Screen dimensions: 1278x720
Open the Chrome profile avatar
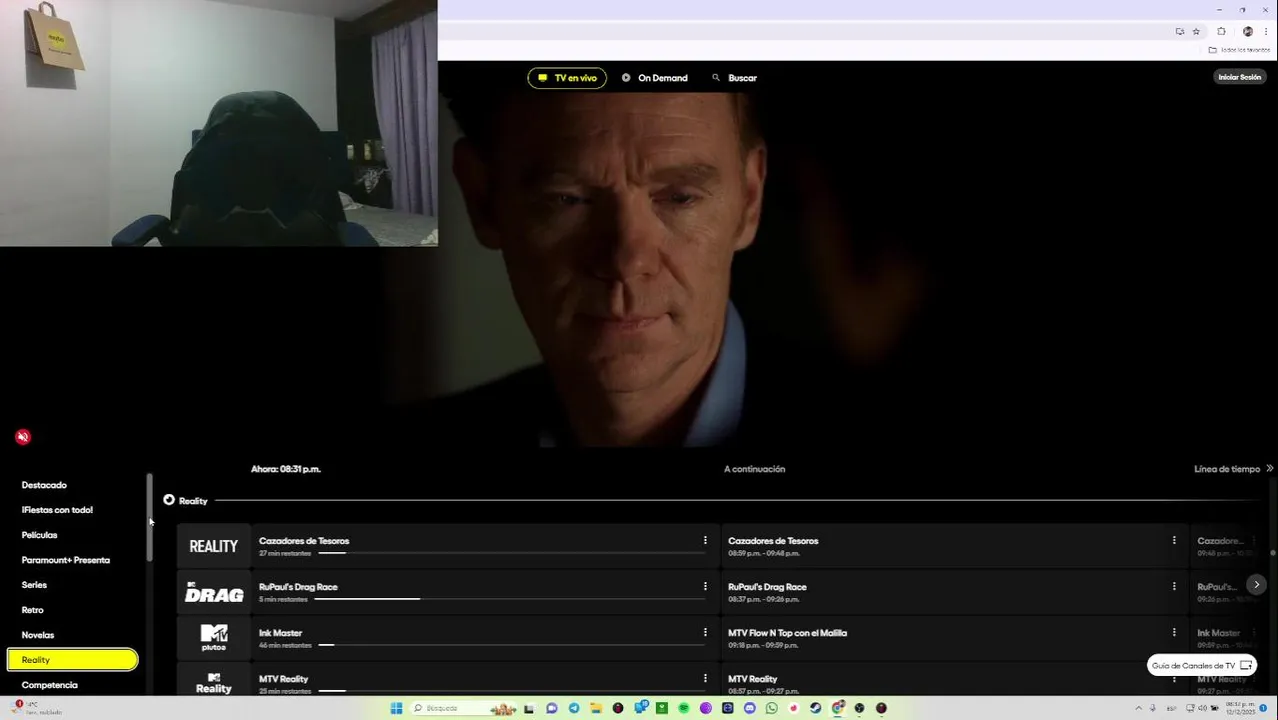click(x=1247, y=31)
